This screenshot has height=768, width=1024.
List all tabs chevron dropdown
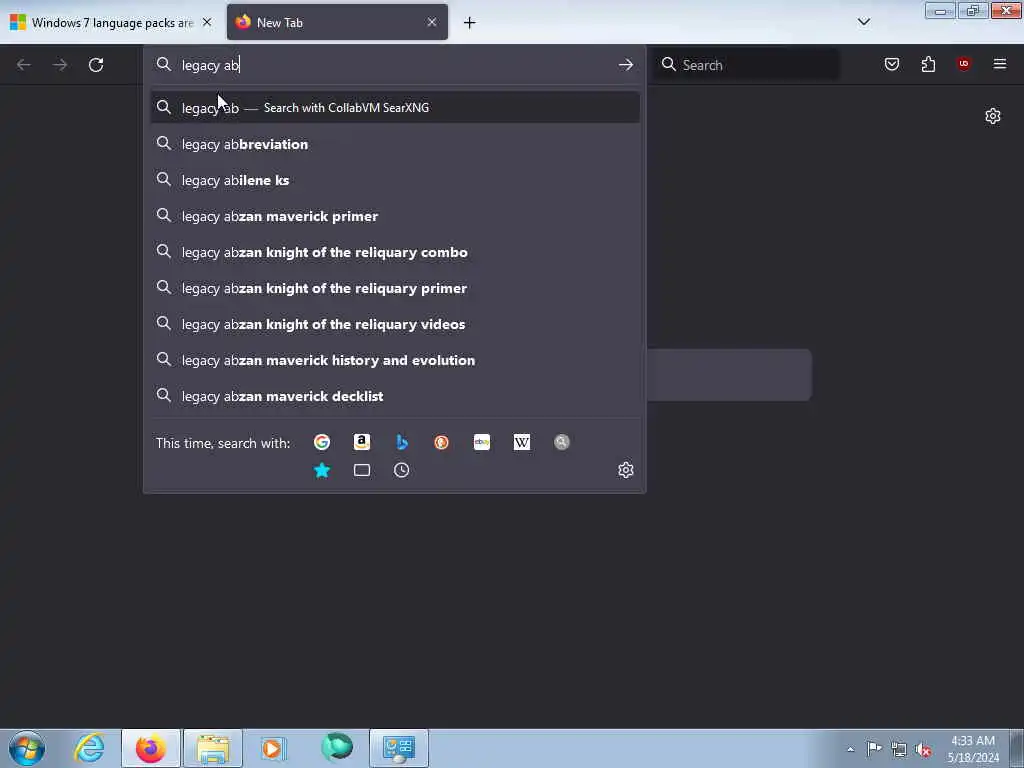click(x=864, y=22)
